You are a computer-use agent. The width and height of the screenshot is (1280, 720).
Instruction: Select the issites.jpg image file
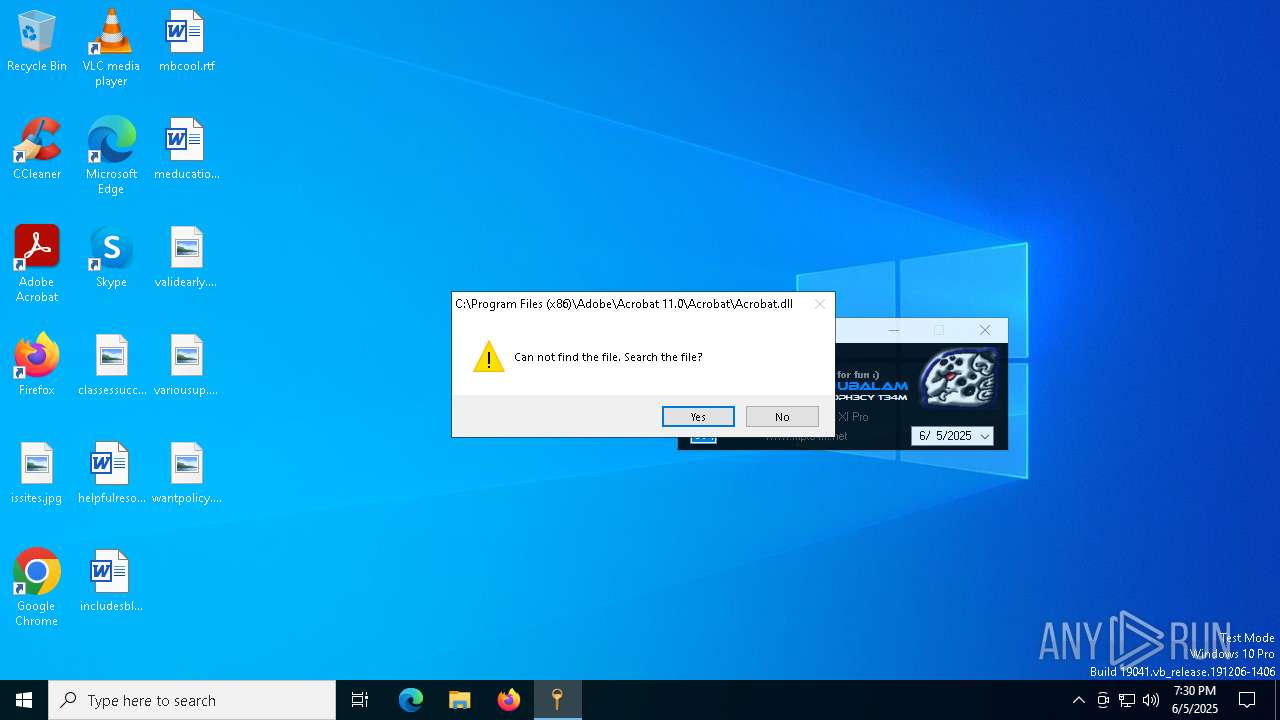click(37, 474)
